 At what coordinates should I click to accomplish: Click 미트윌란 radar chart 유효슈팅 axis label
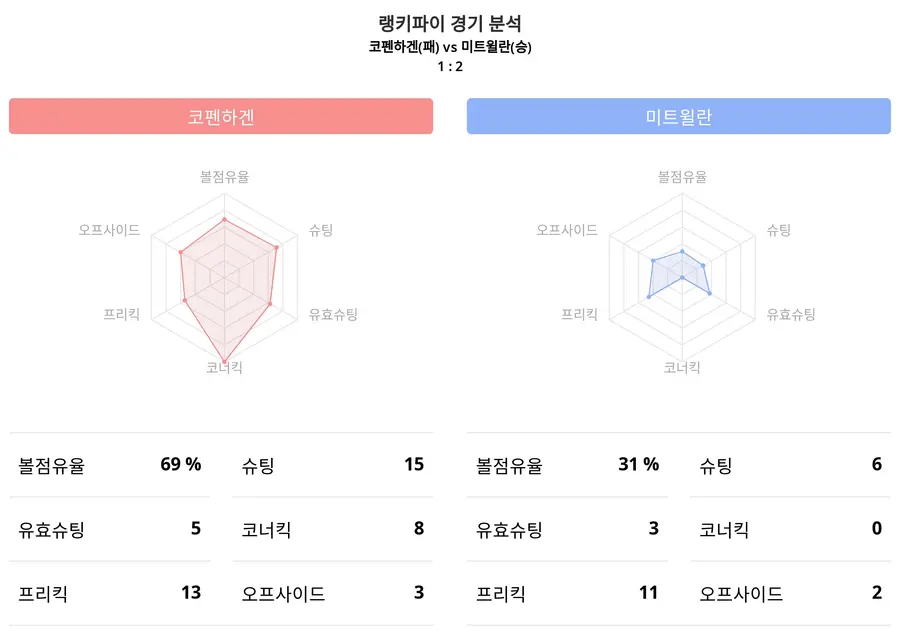pyautogui.click(x=791, y=314)
